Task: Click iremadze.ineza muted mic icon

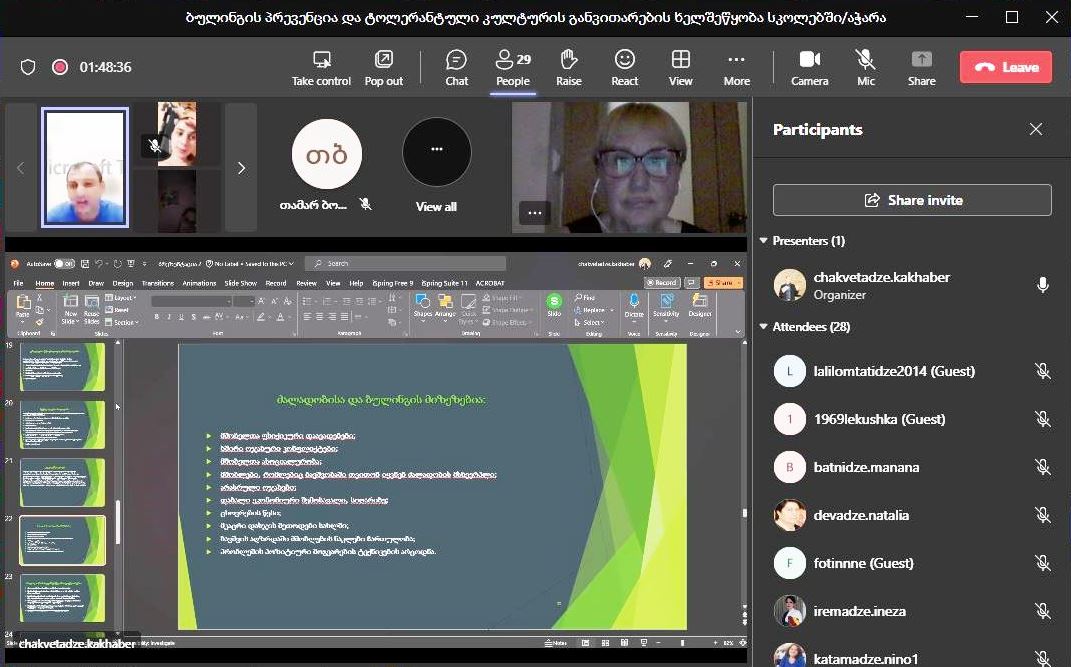Action: pos(1042,611)
